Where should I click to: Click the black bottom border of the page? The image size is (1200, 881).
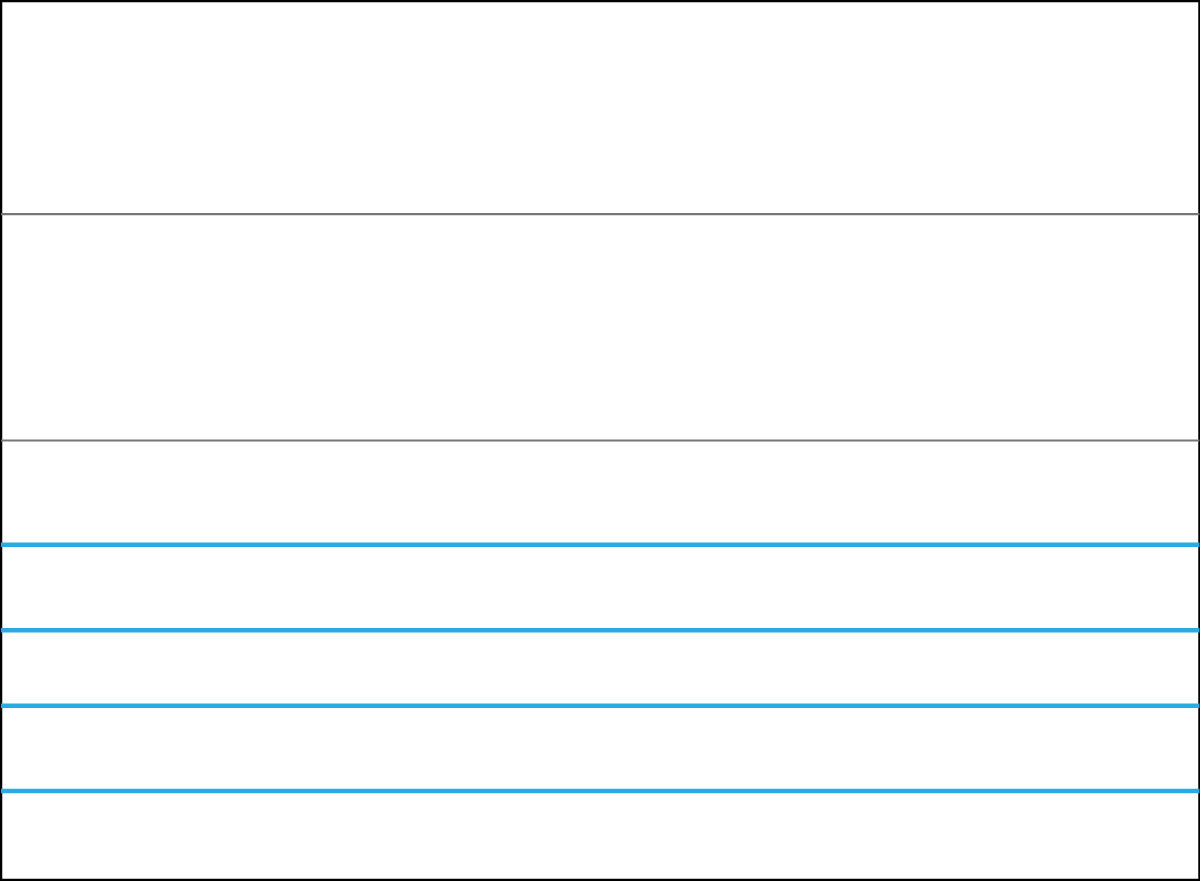click(x=600, y=879)
